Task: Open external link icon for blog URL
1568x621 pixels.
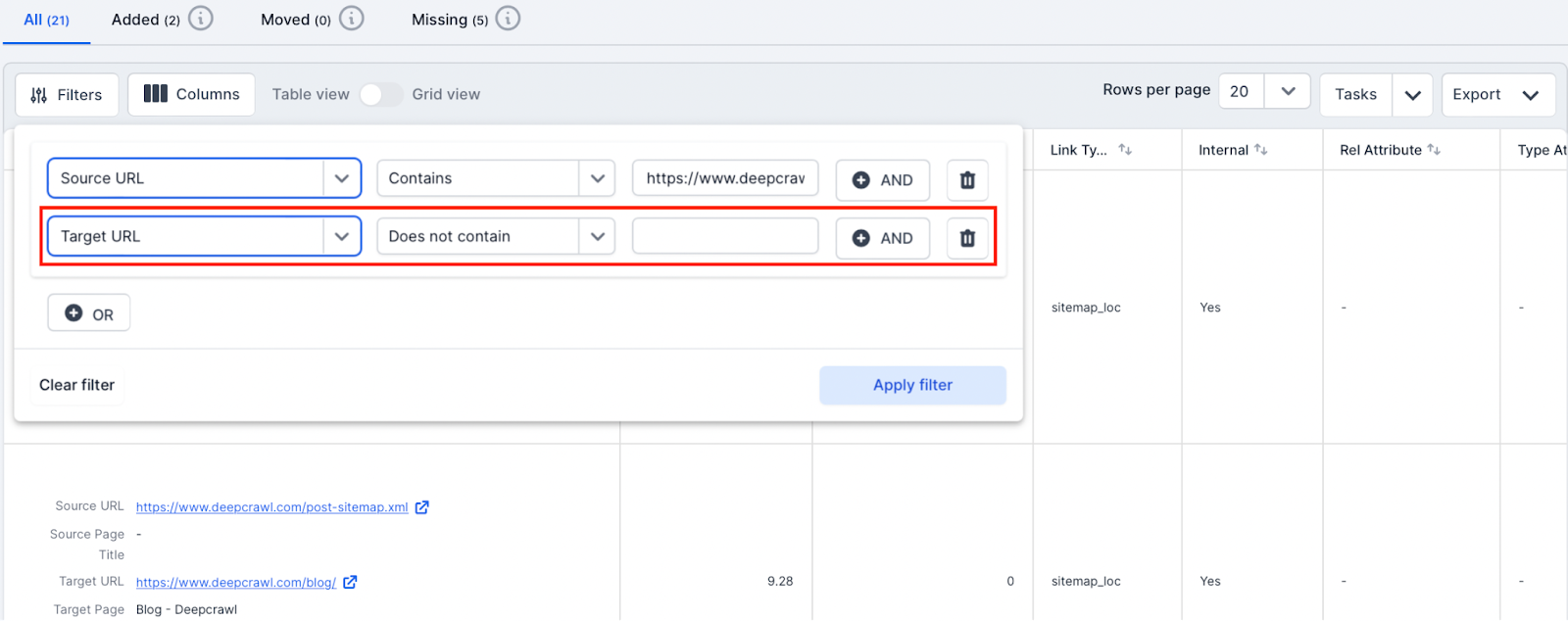Action: pos(350,582)
